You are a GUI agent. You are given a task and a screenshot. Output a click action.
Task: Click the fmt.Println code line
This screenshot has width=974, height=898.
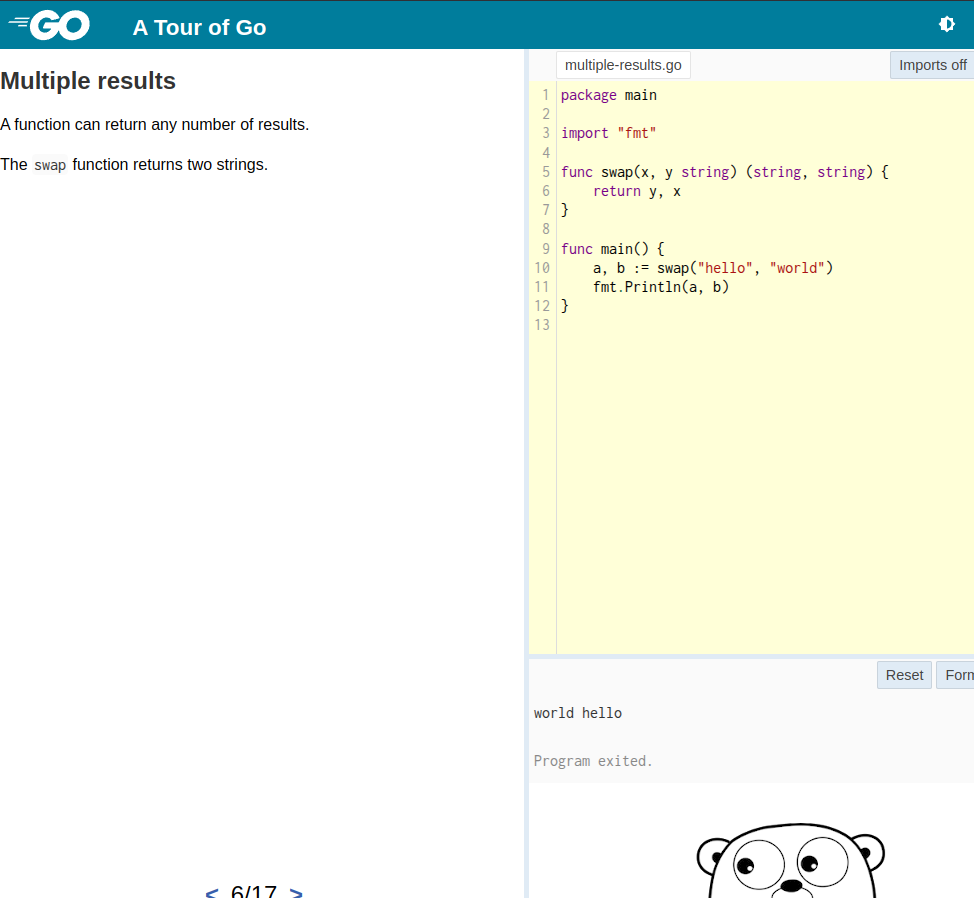pyautogui.click(x=661, y=287)
